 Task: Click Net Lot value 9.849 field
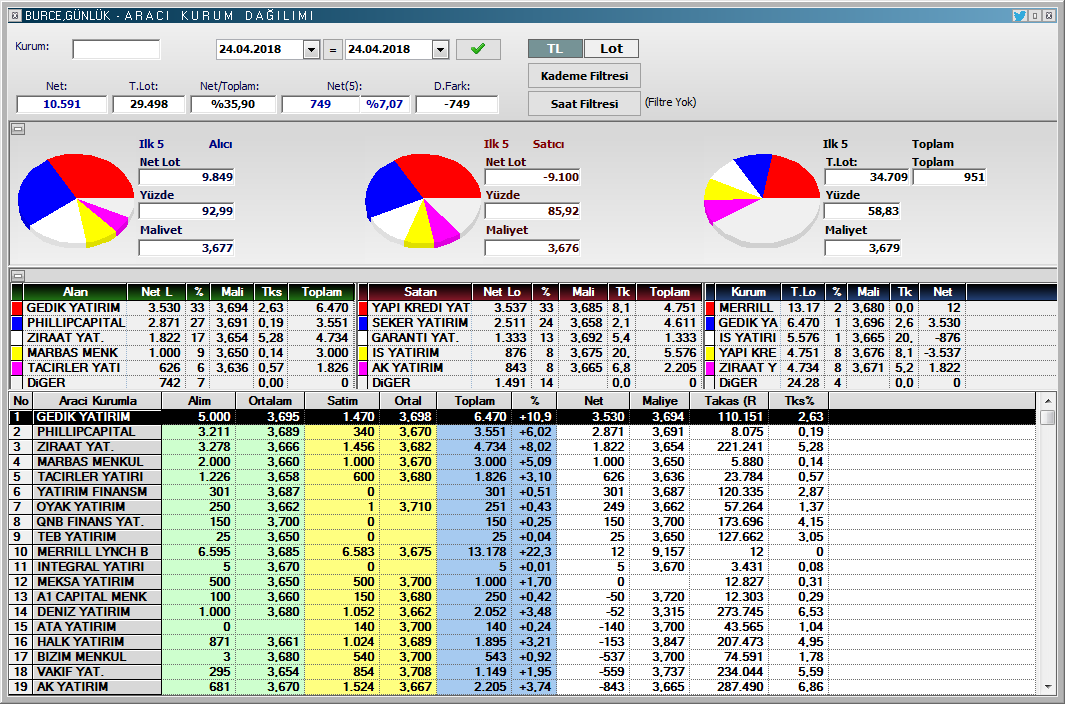pyautogui.click(x=186, y=177)
